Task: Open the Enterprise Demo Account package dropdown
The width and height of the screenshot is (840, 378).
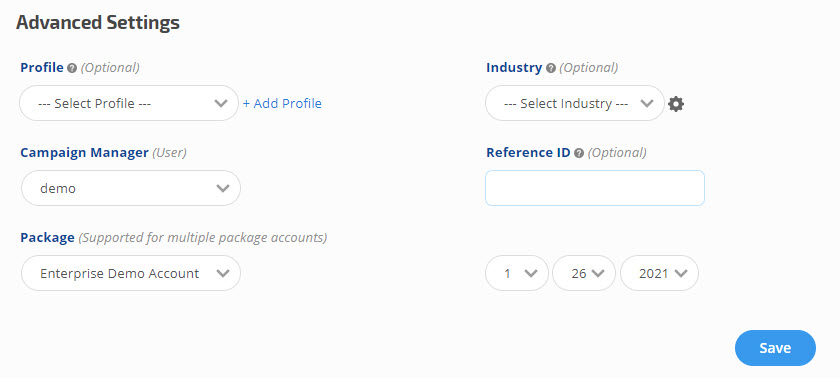Action: tap(131, 273)
